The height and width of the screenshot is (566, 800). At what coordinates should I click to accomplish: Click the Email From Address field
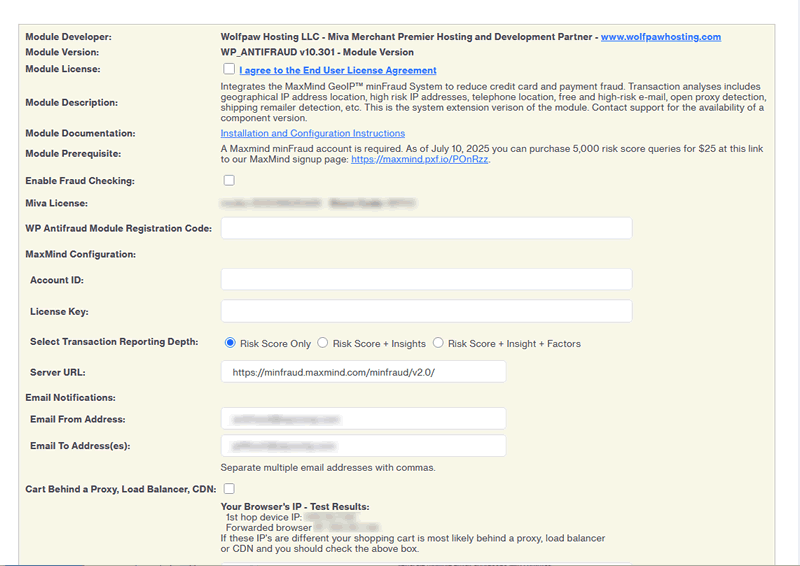(363, 419)
